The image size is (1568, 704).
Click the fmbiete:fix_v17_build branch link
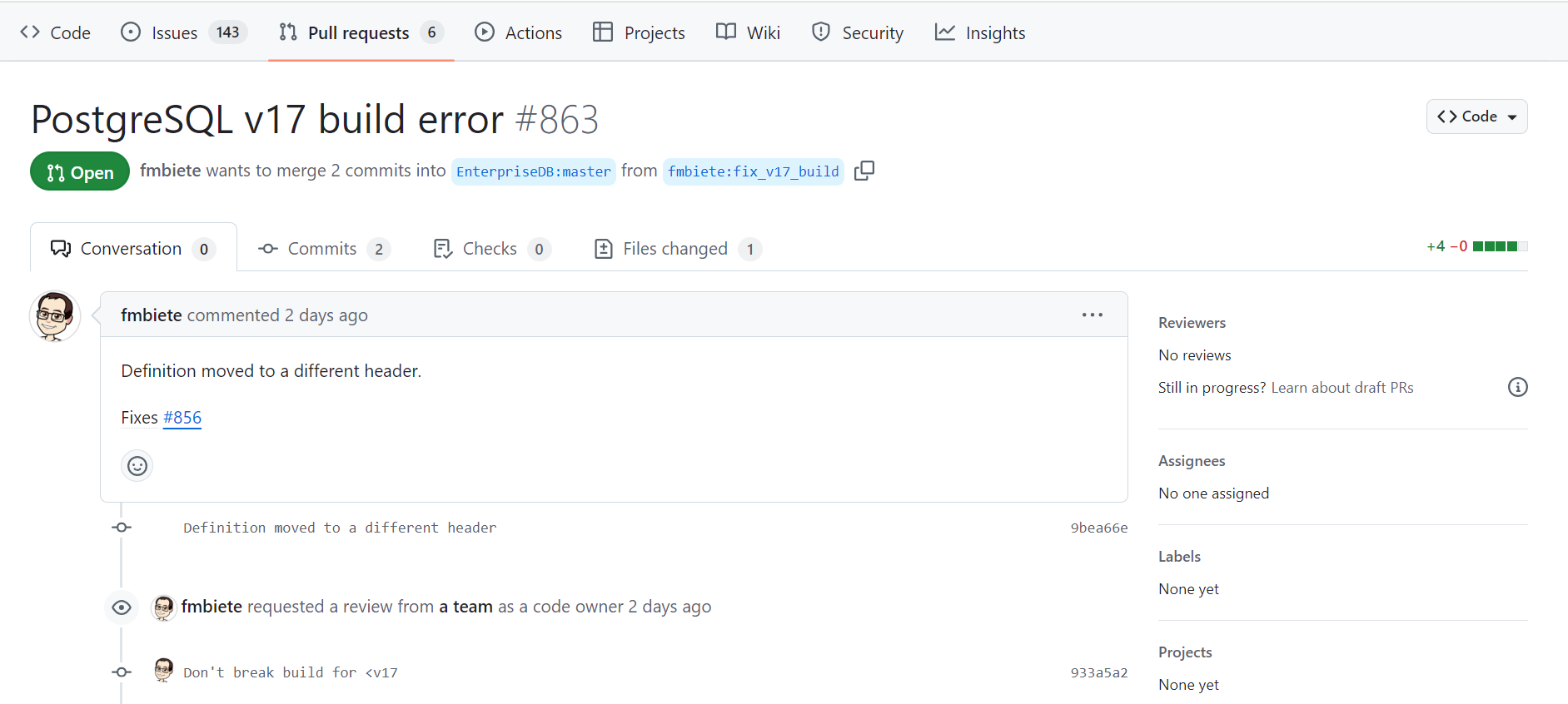coord(754,171)
